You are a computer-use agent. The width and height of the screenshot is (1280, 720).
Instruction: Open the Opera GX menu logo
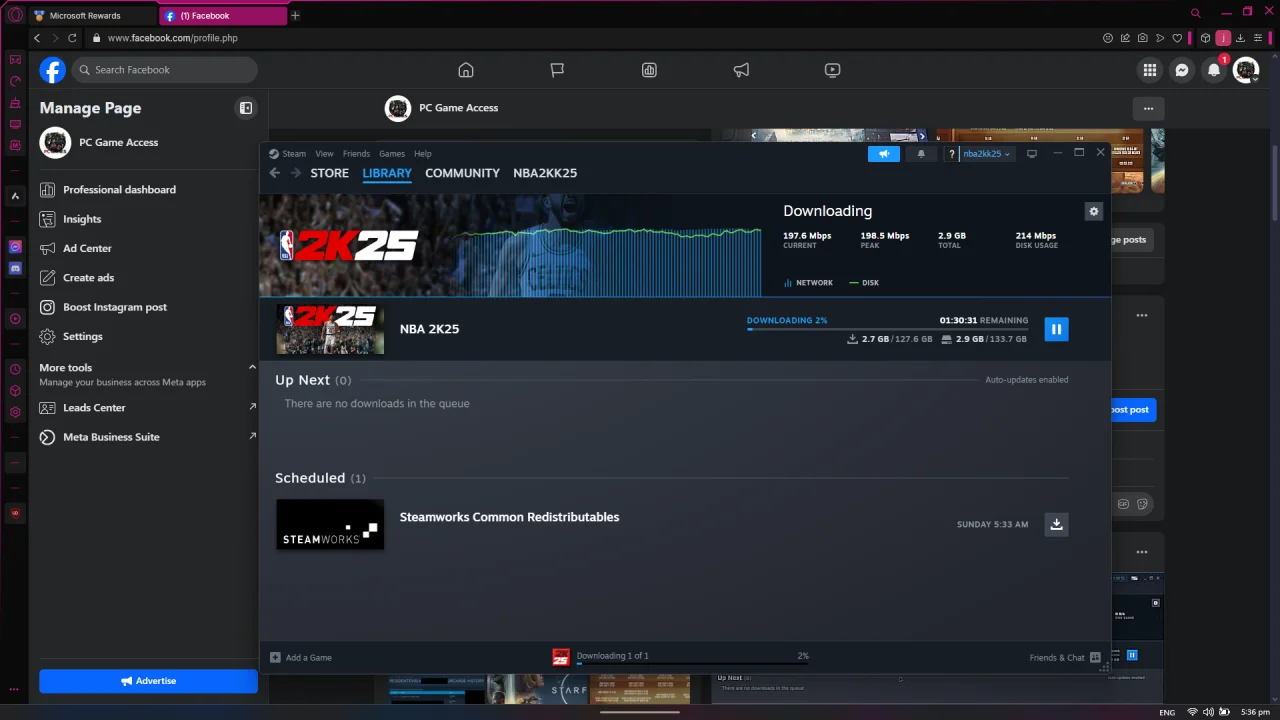click(x=14, y=15)
